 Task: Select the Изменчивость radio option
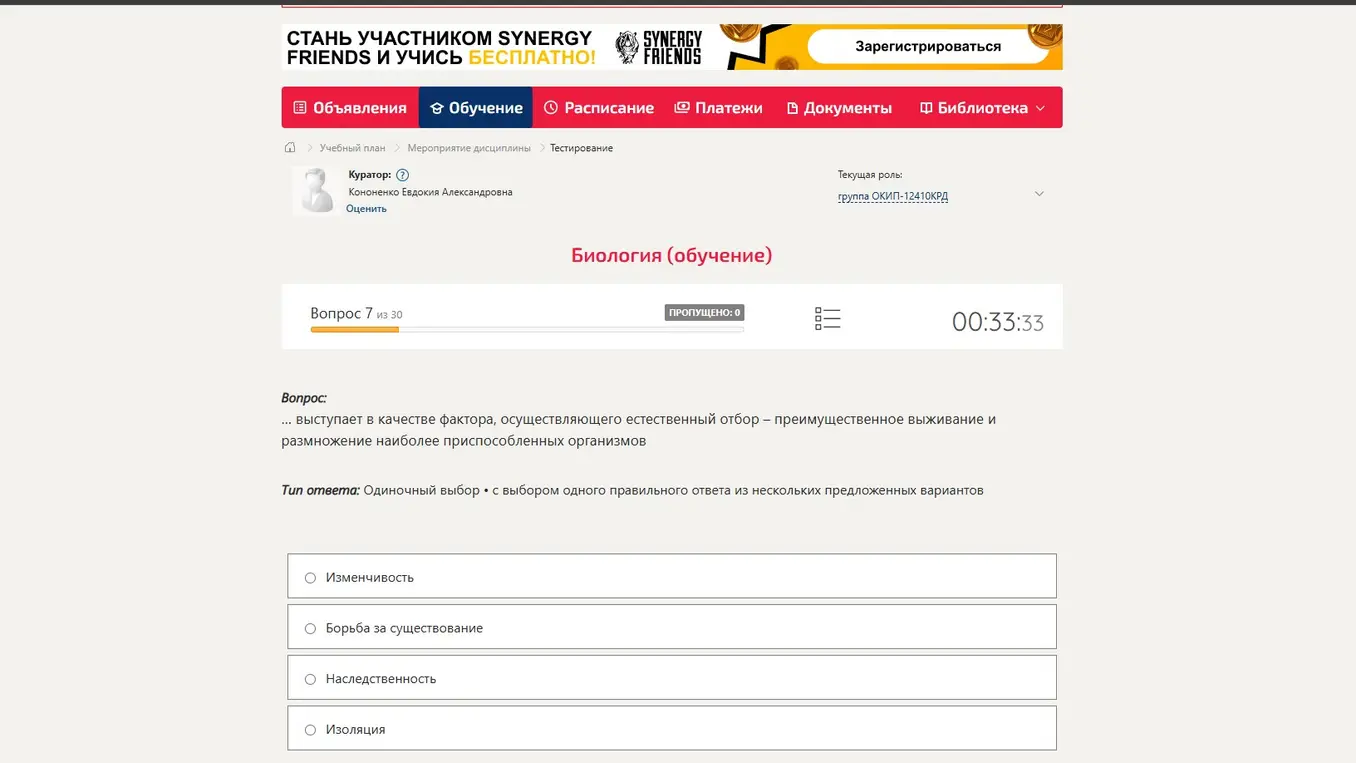click(310, 578)
